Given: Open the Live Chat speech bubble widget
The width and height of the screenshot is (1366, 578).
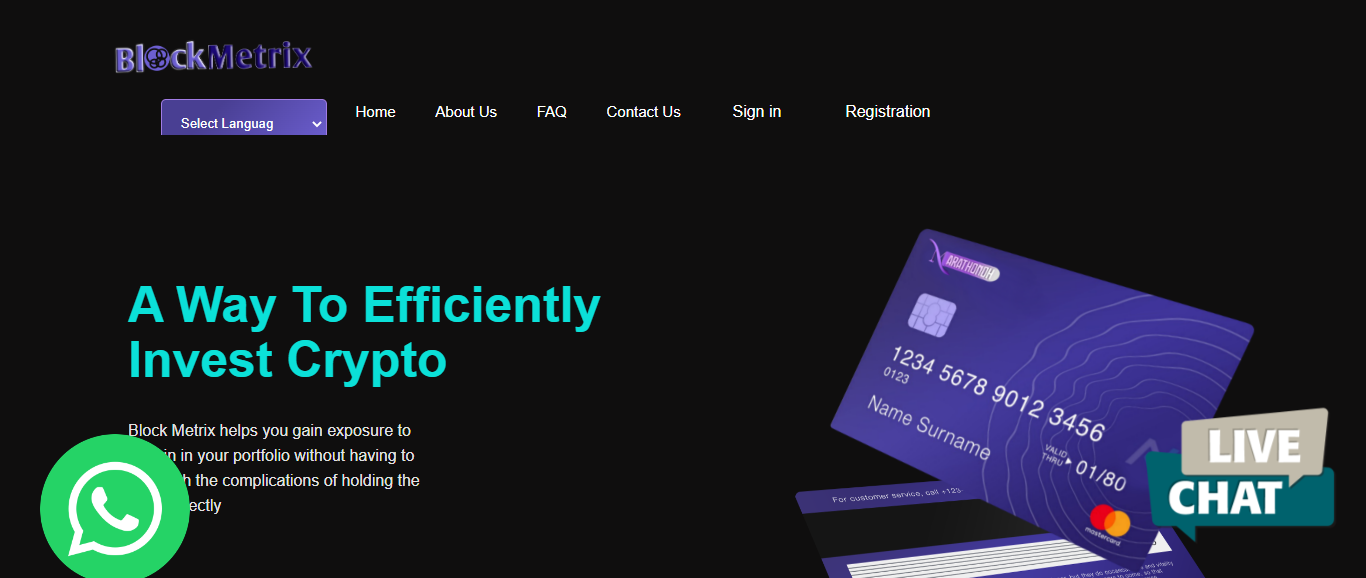Looking at the screenshot, I should [1240, 474].
